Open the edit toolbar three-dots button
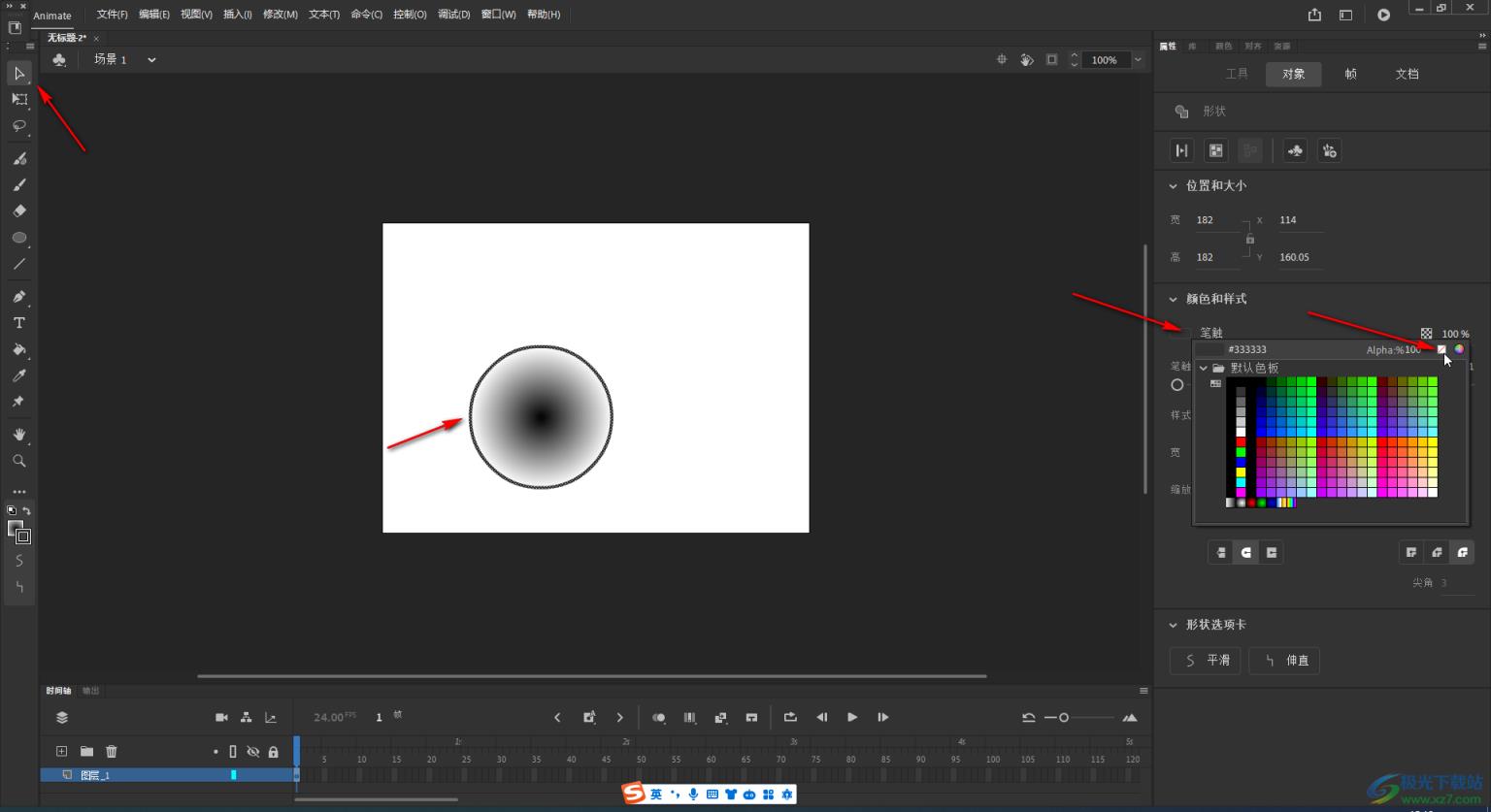The image size is (1491, 812). [18, 491]
